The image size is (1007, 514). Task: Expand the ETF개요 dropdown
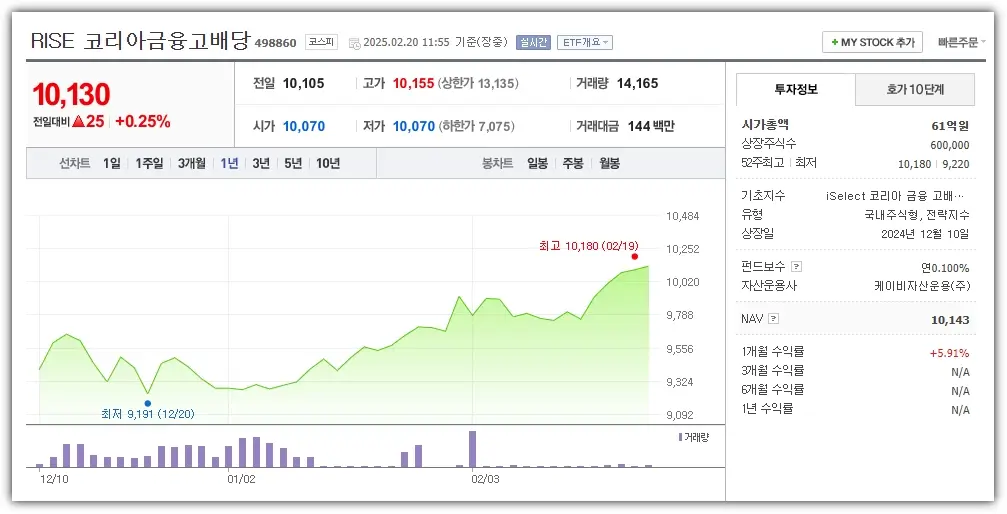pos(584,43)
